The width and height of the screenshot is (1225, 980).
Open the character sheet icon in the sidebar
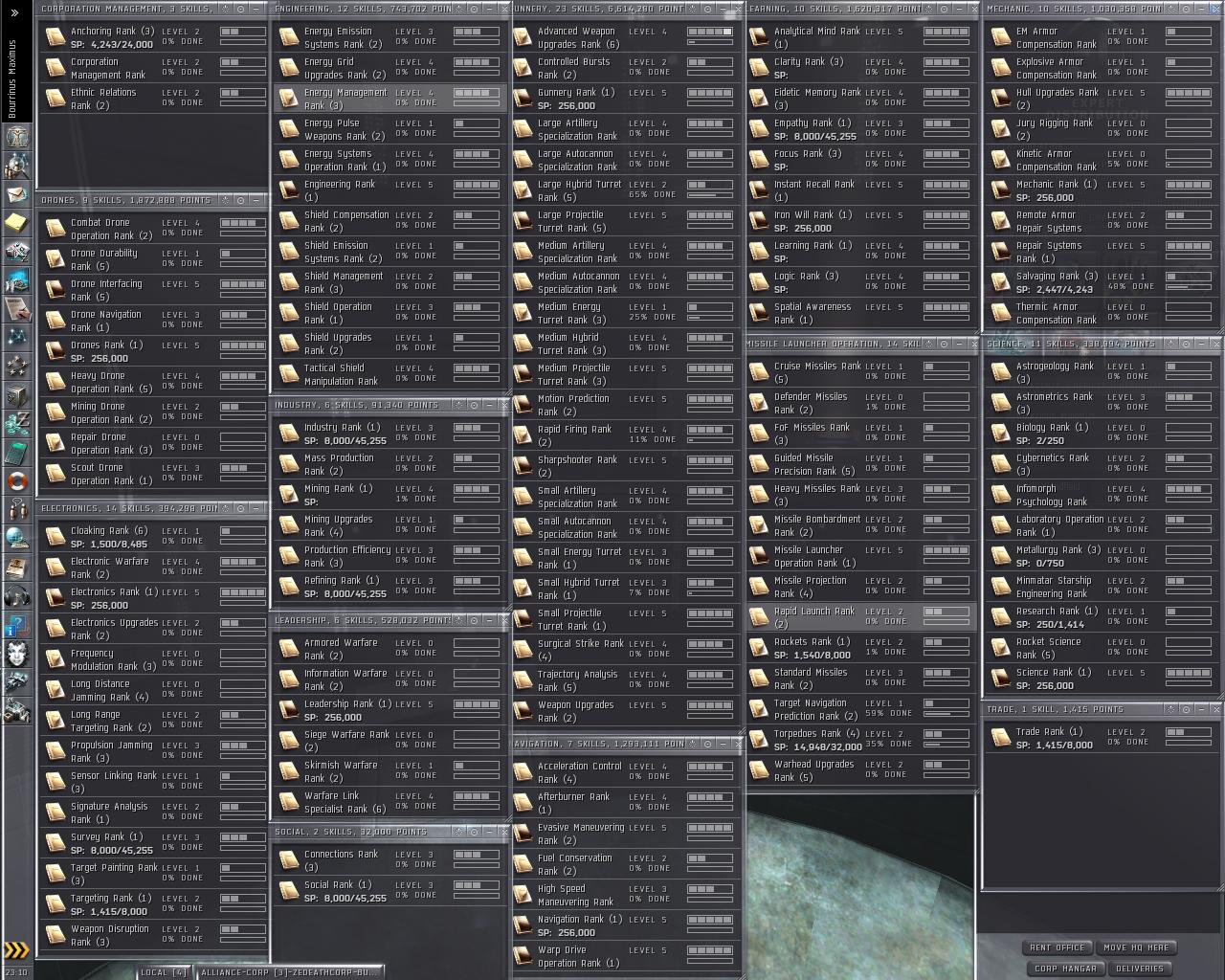pos(16,138)
